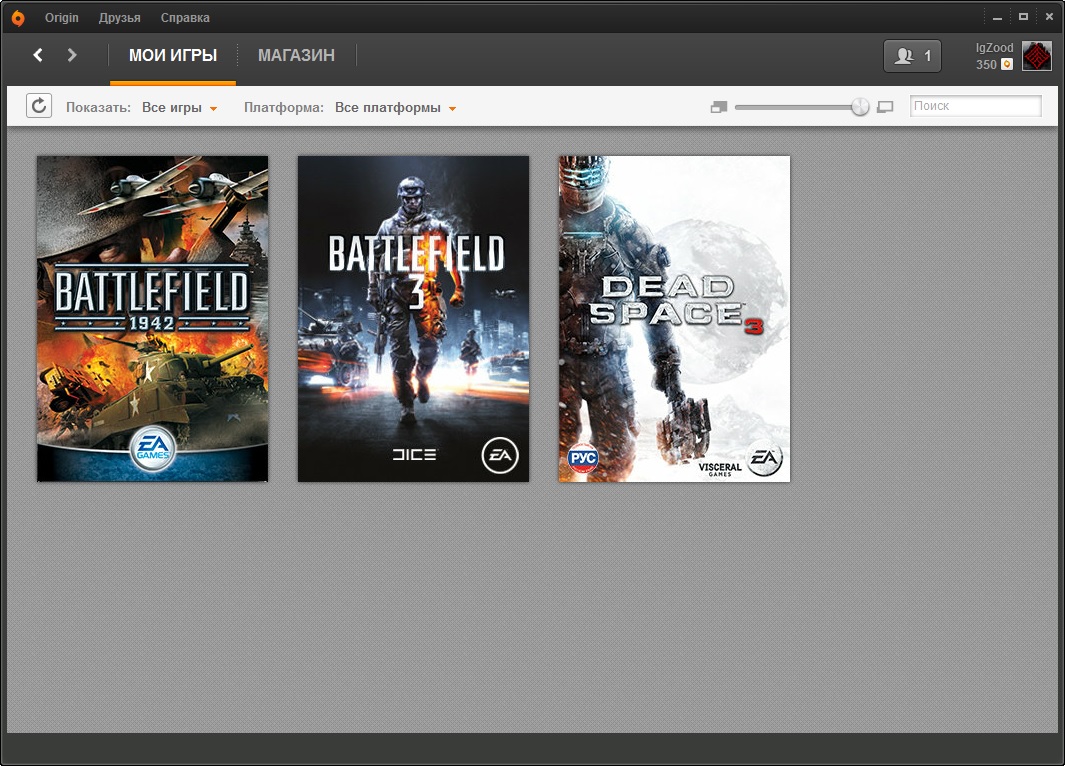This screenshot has height=766, width=1065.
Task: Open the IgZood profile avatar
Action: [x=1036, y=56]
